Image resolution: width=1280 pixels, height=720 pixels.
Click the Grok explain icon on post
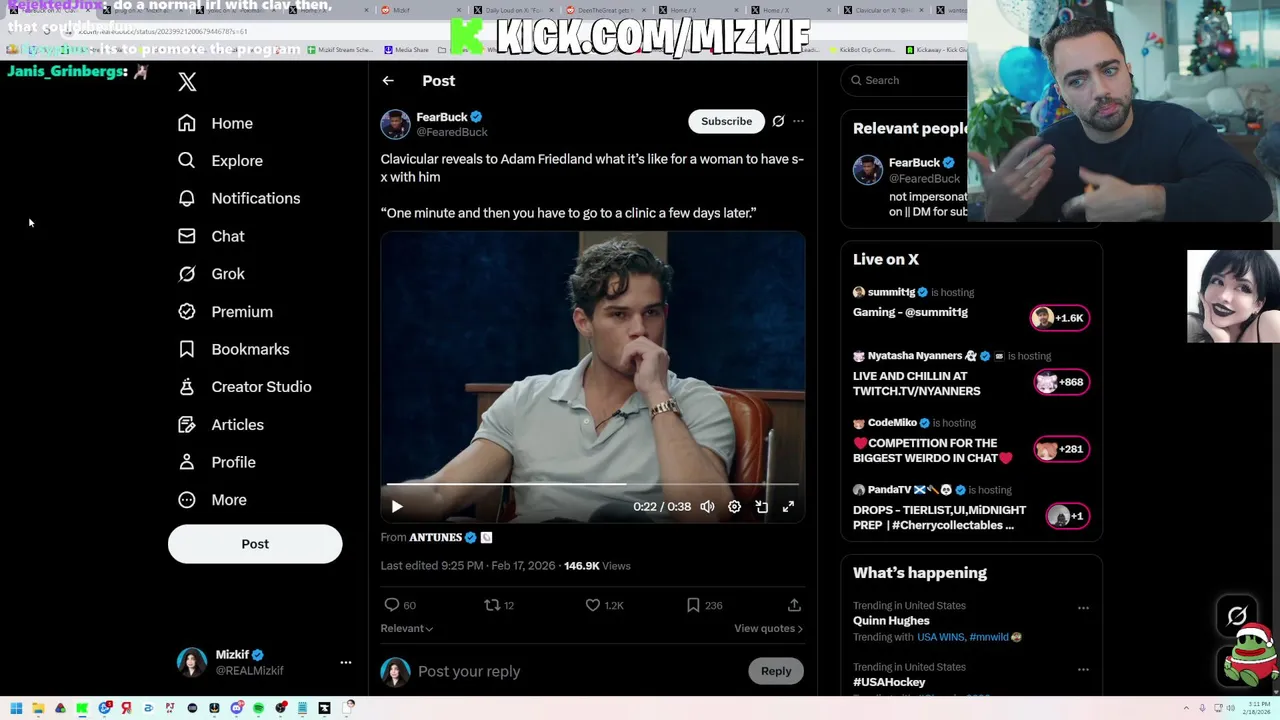click(x=778, y=121)
